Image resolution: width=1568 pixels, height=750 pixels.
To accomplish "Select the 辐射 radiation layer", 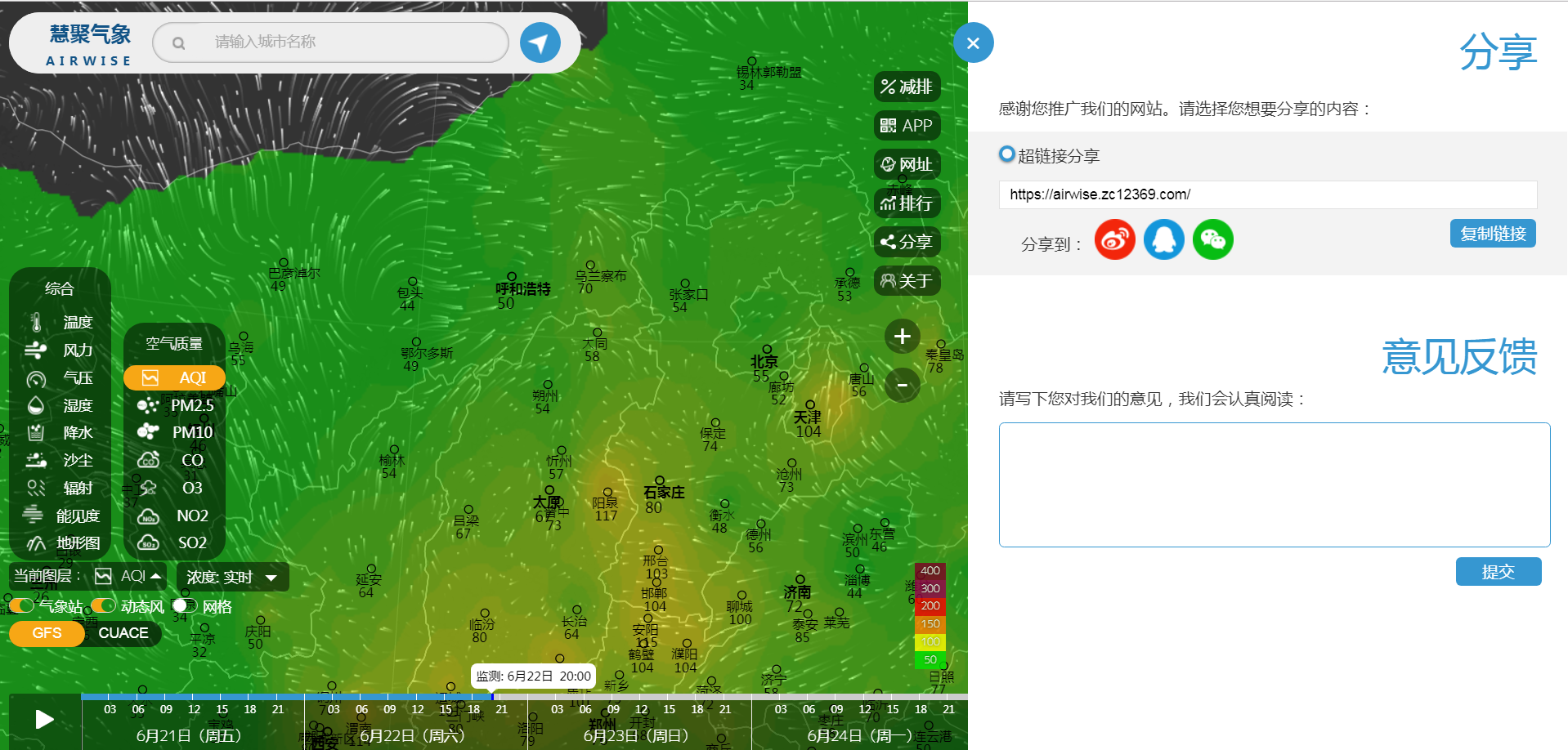I will point(60,488).
